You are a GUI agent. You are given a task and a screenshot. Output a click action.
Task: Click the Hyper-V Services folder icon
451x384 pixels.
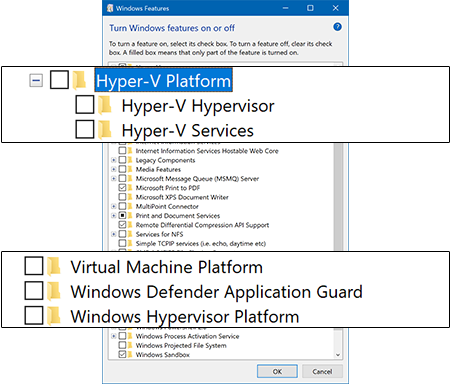click(x=105, y=130)
